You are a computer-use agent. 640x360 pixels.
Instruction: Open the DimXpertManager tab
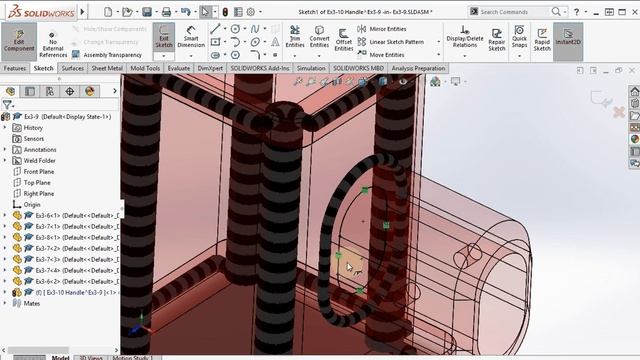click(x=70, y=91)
